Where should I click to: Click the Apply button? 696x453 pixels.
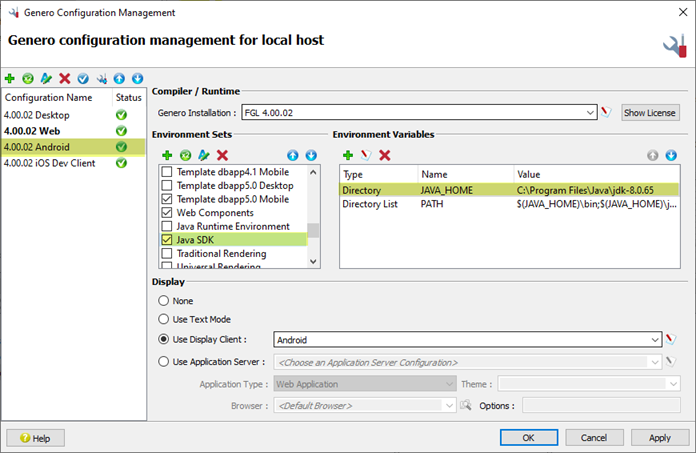click(x=660, y=437)
